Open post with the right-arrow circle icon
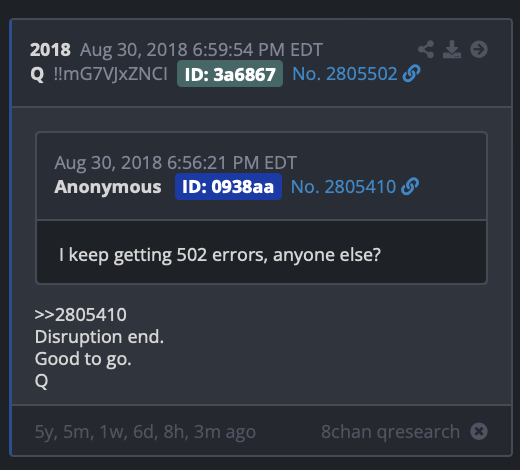 (479, 49)
